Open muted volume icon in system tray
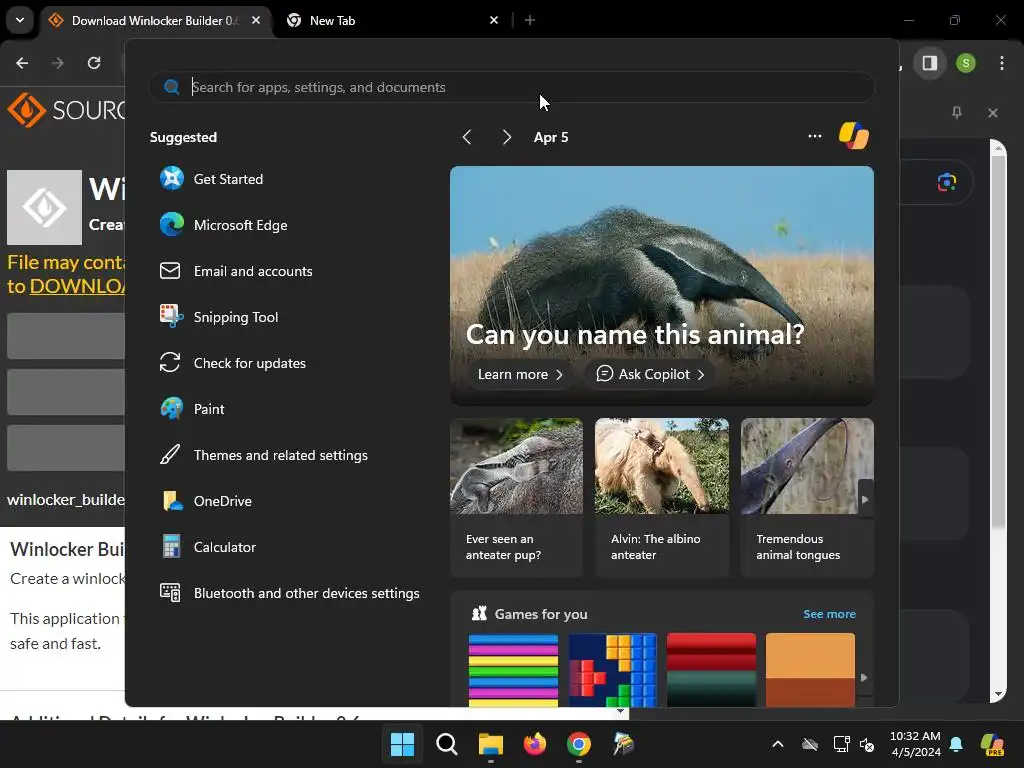Viewport: 1024px width, 768px height. pos(867,744)
